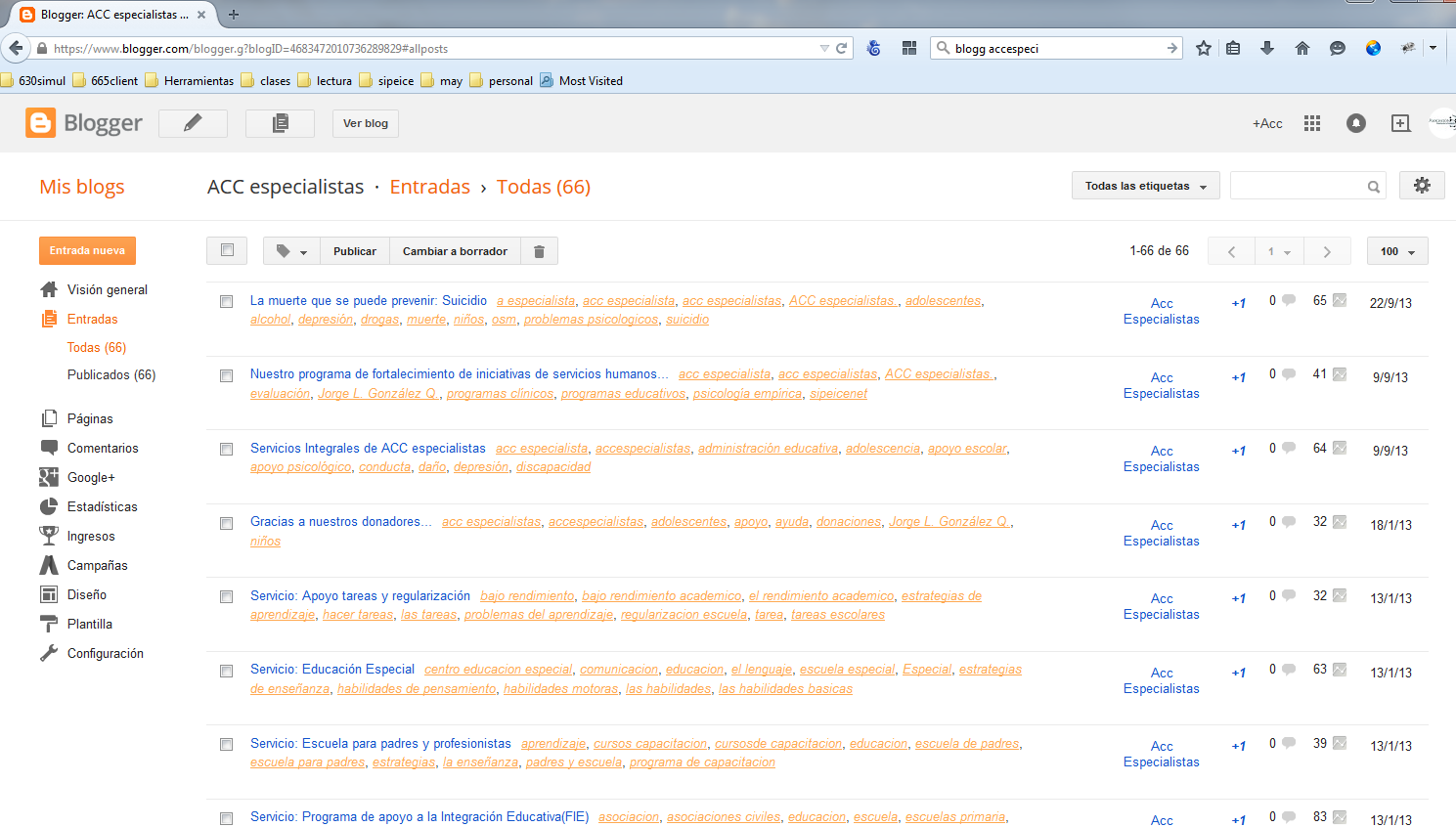
Task: Bookmark this page with the star icon
Action: click(1204, 48)
